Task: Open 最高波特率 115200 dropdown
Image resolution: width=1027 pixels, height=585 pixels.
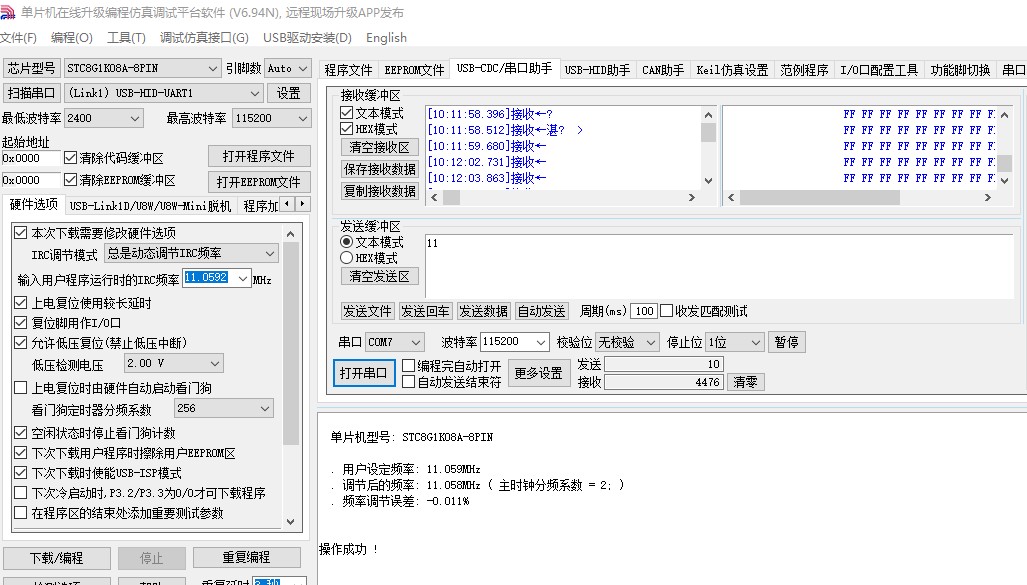Action: click(x=303, y=119)
